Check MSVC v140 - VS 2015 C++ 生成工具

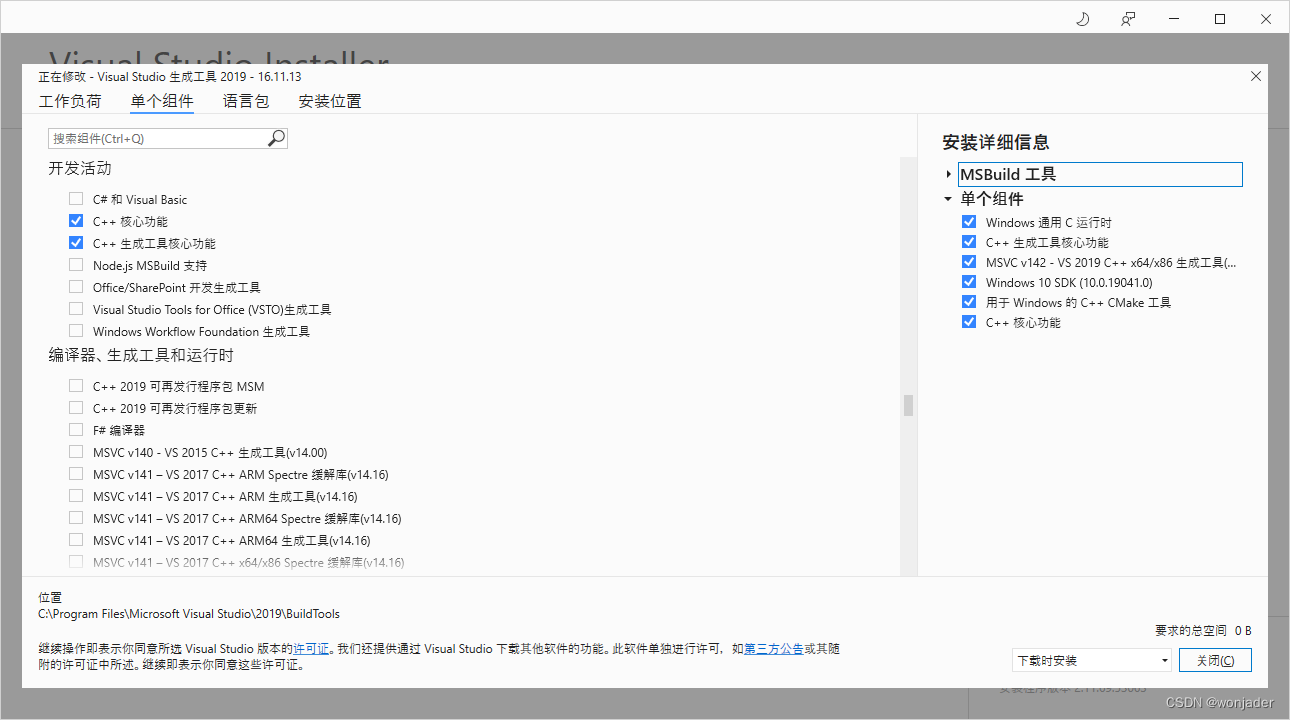click(76, 452)
